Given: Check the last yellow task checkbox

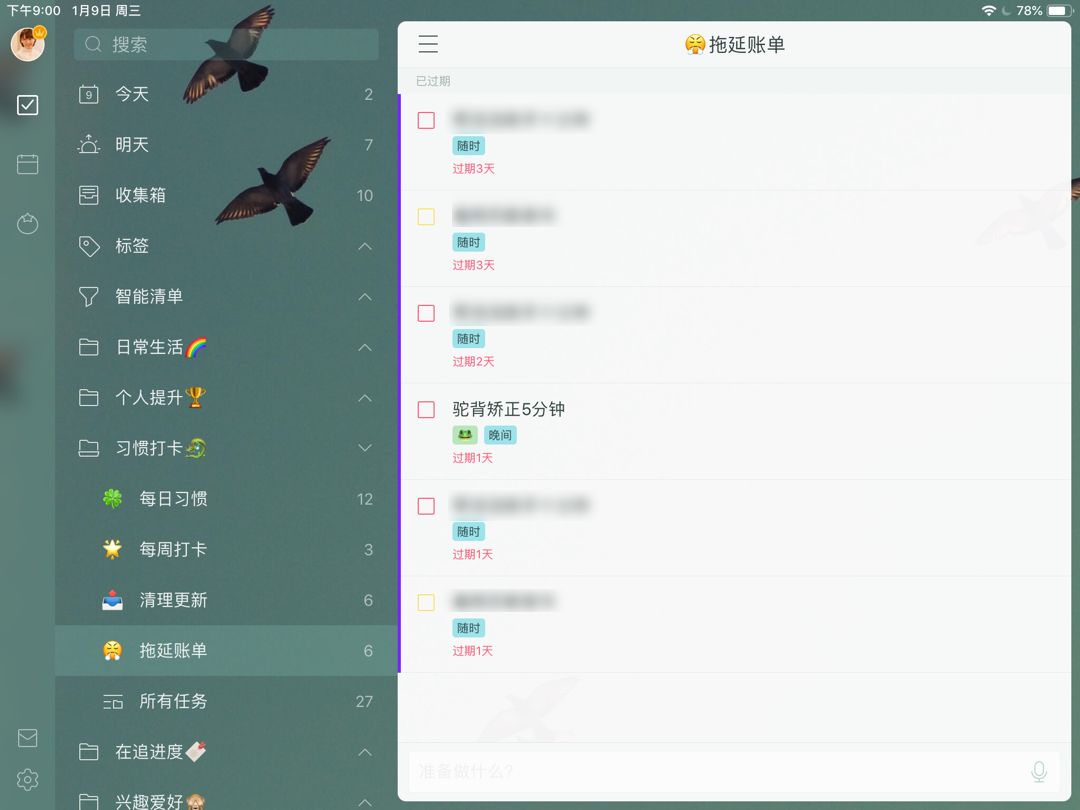Looking at the screenshot, I should coord(426,603).
